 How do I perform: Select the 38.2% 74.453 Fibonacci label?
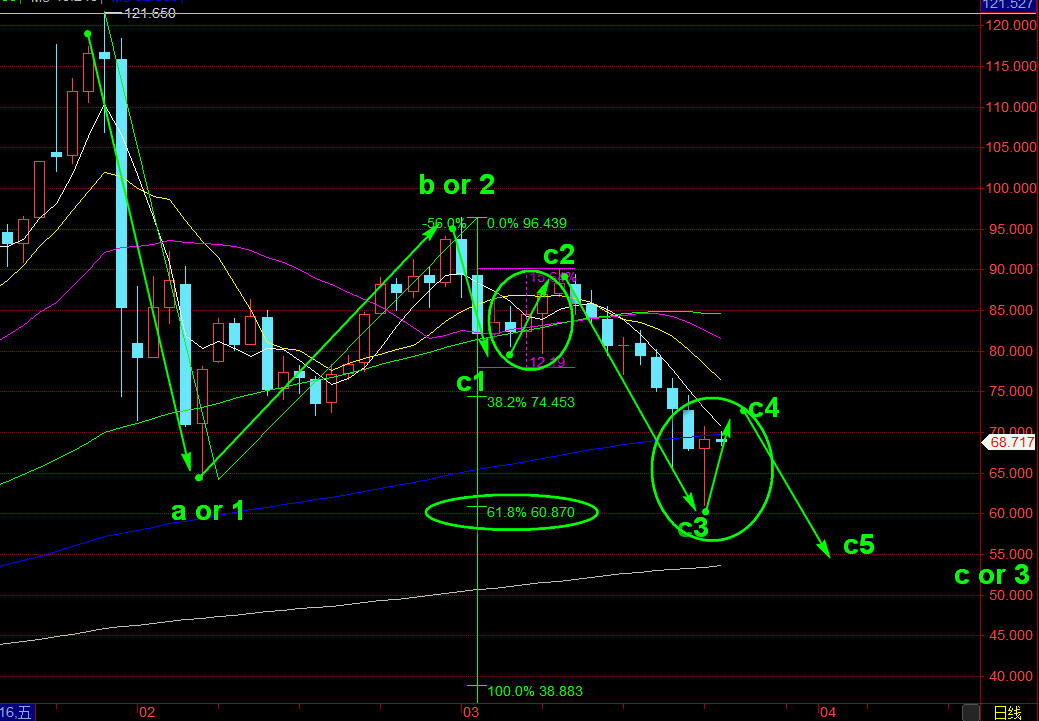pos(530,402)
